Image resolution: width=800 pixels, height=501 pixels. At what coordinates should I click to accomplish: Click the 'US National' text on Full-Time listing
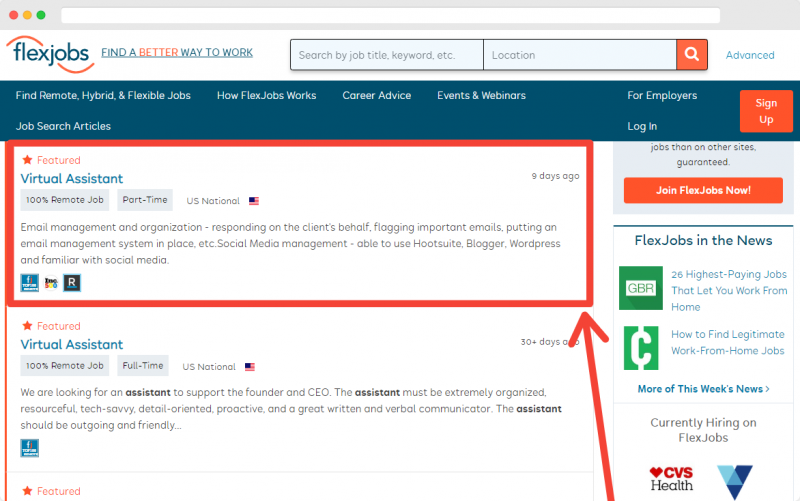[209, 367]
